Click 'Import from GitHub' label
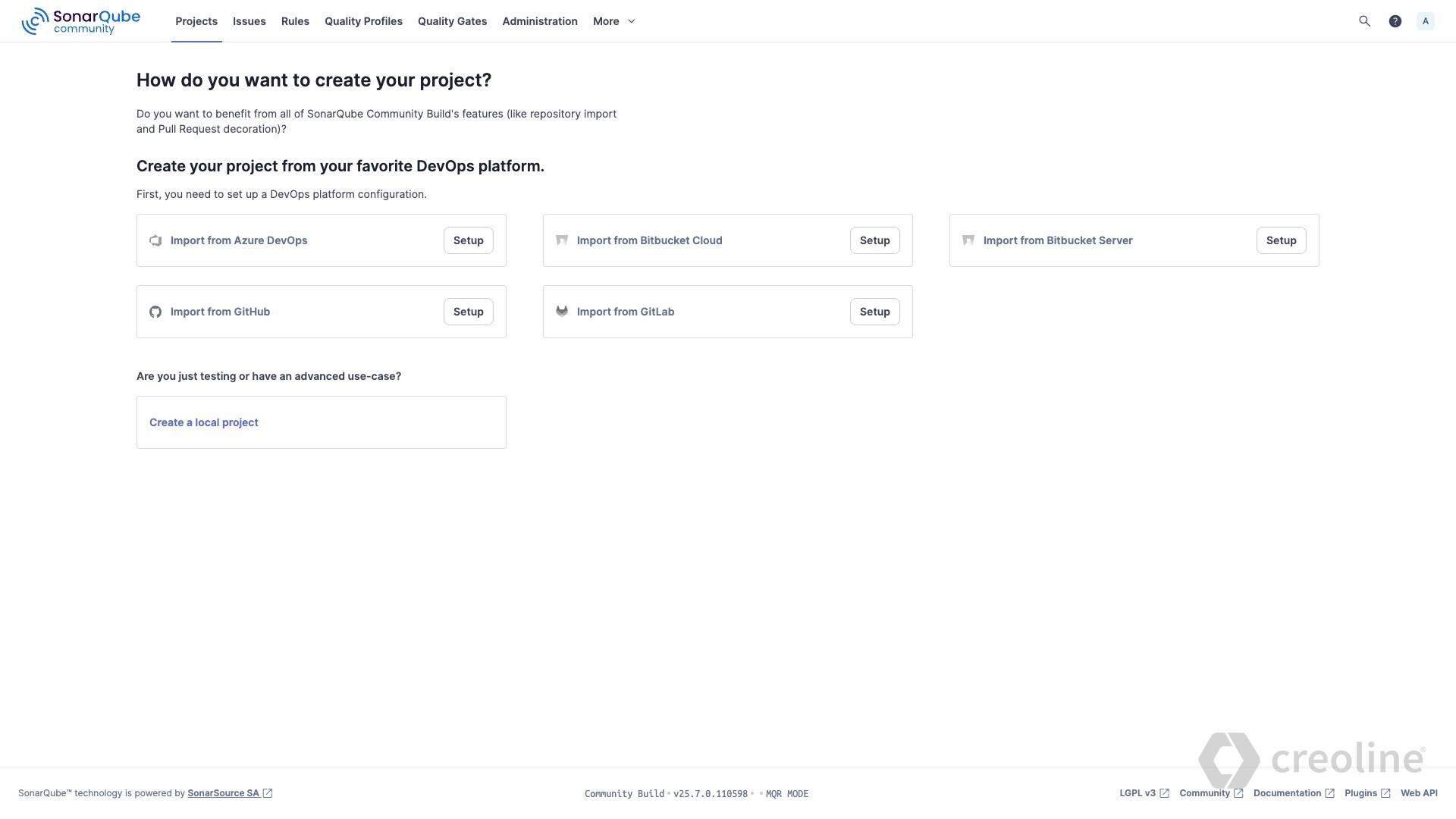The image size is (1456, 819). [220, 312]
